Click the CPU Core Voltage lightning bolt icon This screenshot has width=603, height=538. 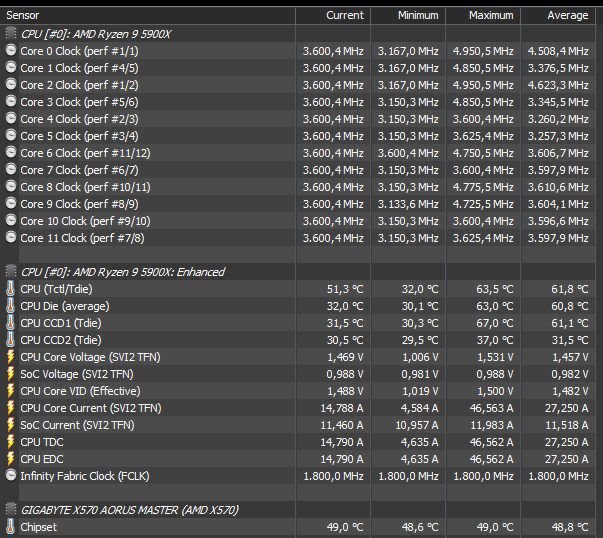coord(11,357)
